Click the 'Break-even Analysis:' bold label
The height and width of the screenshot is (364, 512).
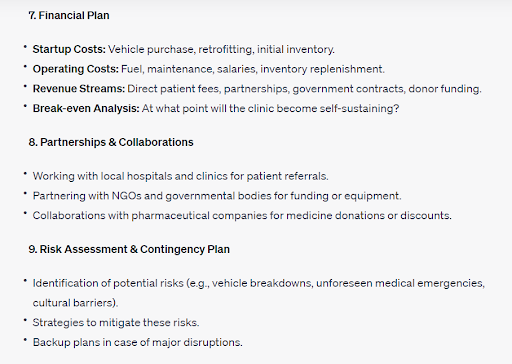click(x=86, y=108)
